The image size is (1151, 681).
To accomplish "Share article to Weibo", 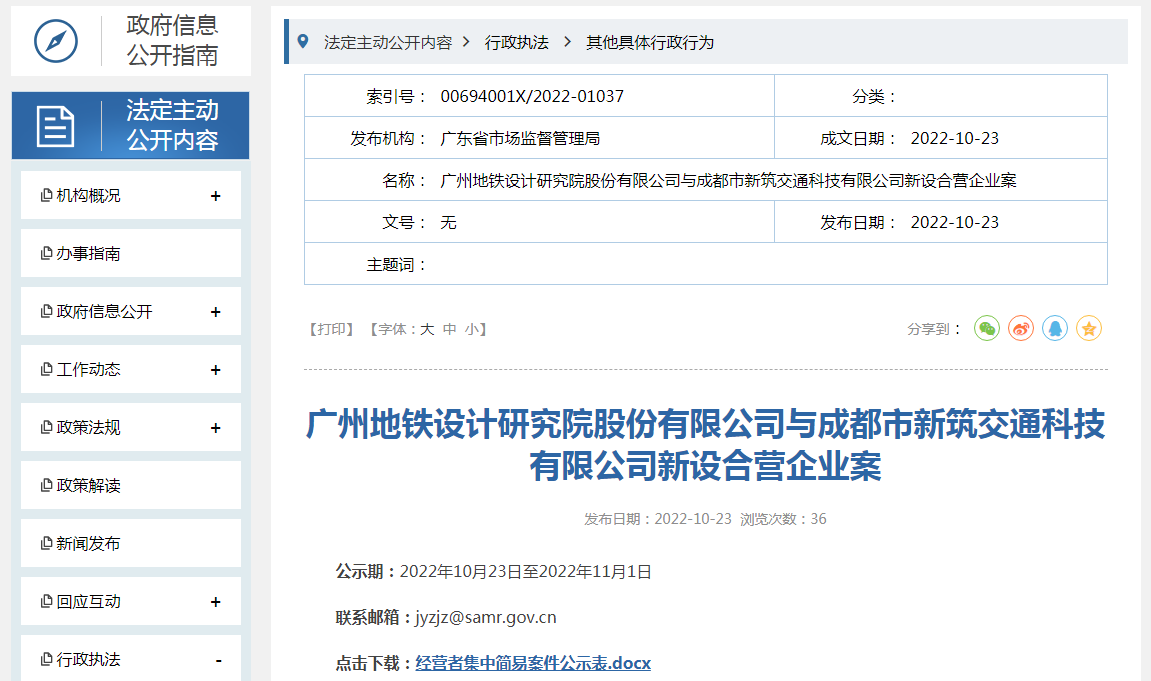I will (x=1021, y=329).
